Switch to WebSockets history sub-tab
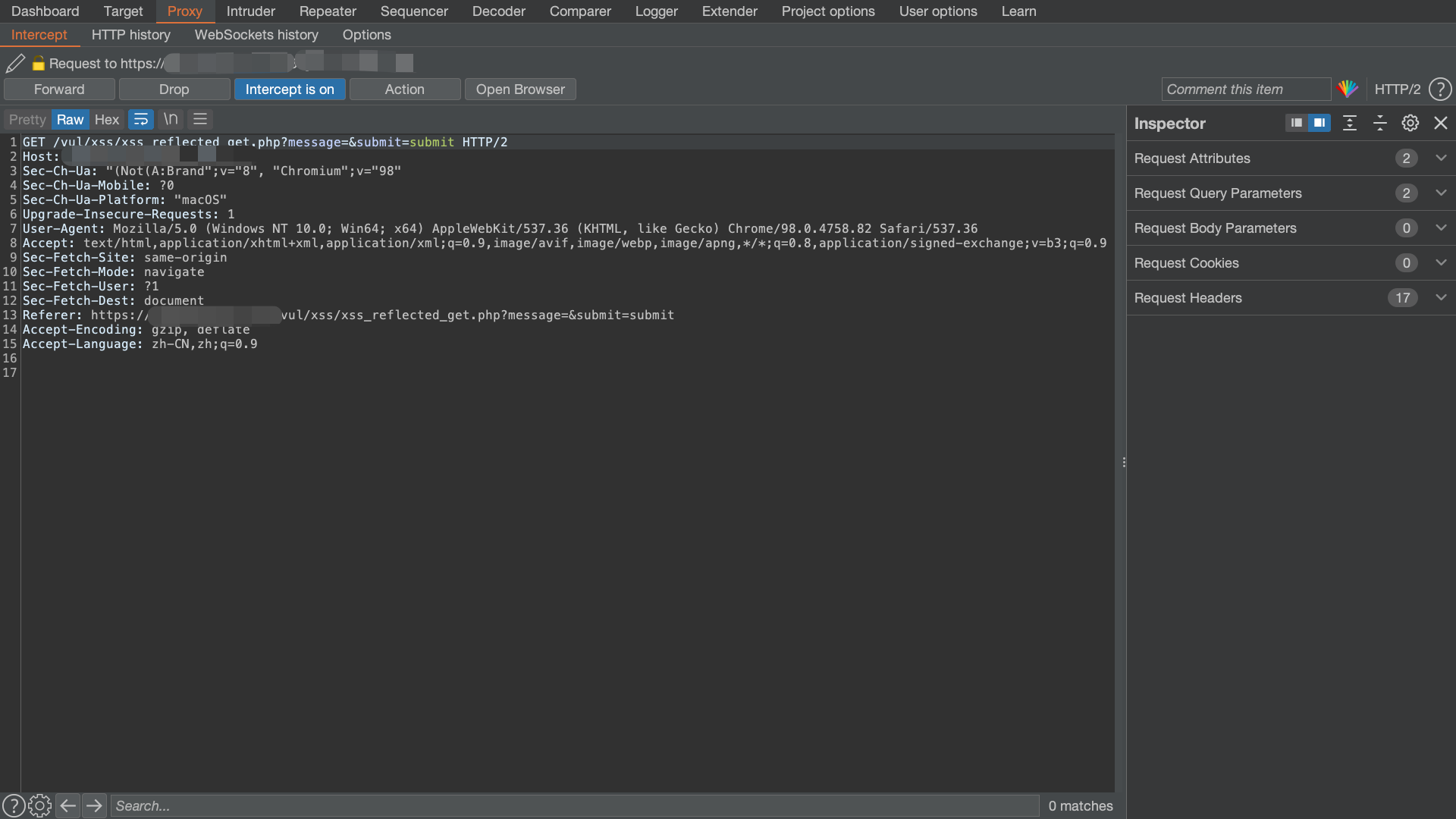 tap(256, 35)
